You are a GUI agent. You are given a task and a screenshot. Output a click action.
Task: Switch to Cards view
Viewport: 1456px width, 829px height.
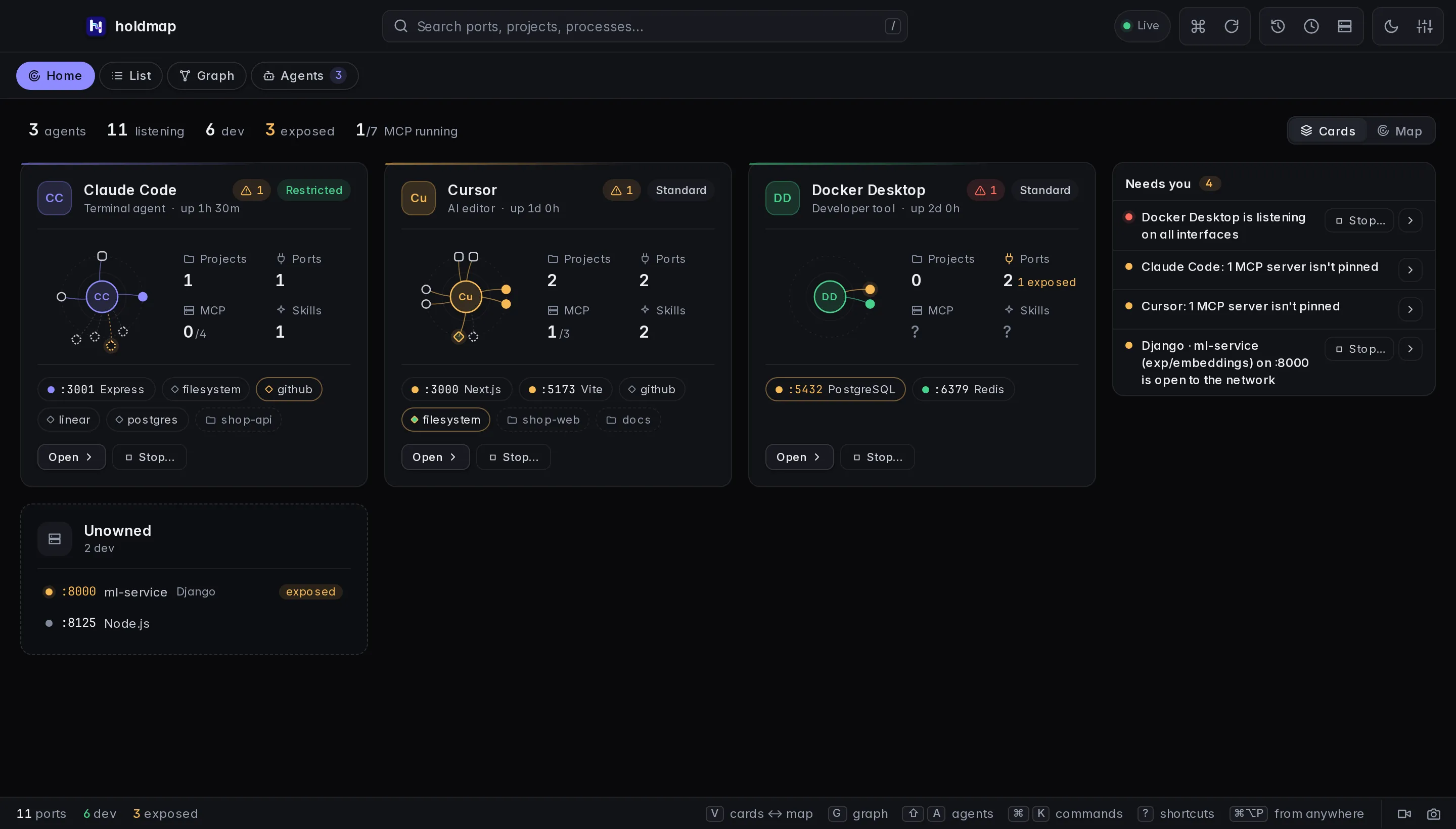(1328, 131)
